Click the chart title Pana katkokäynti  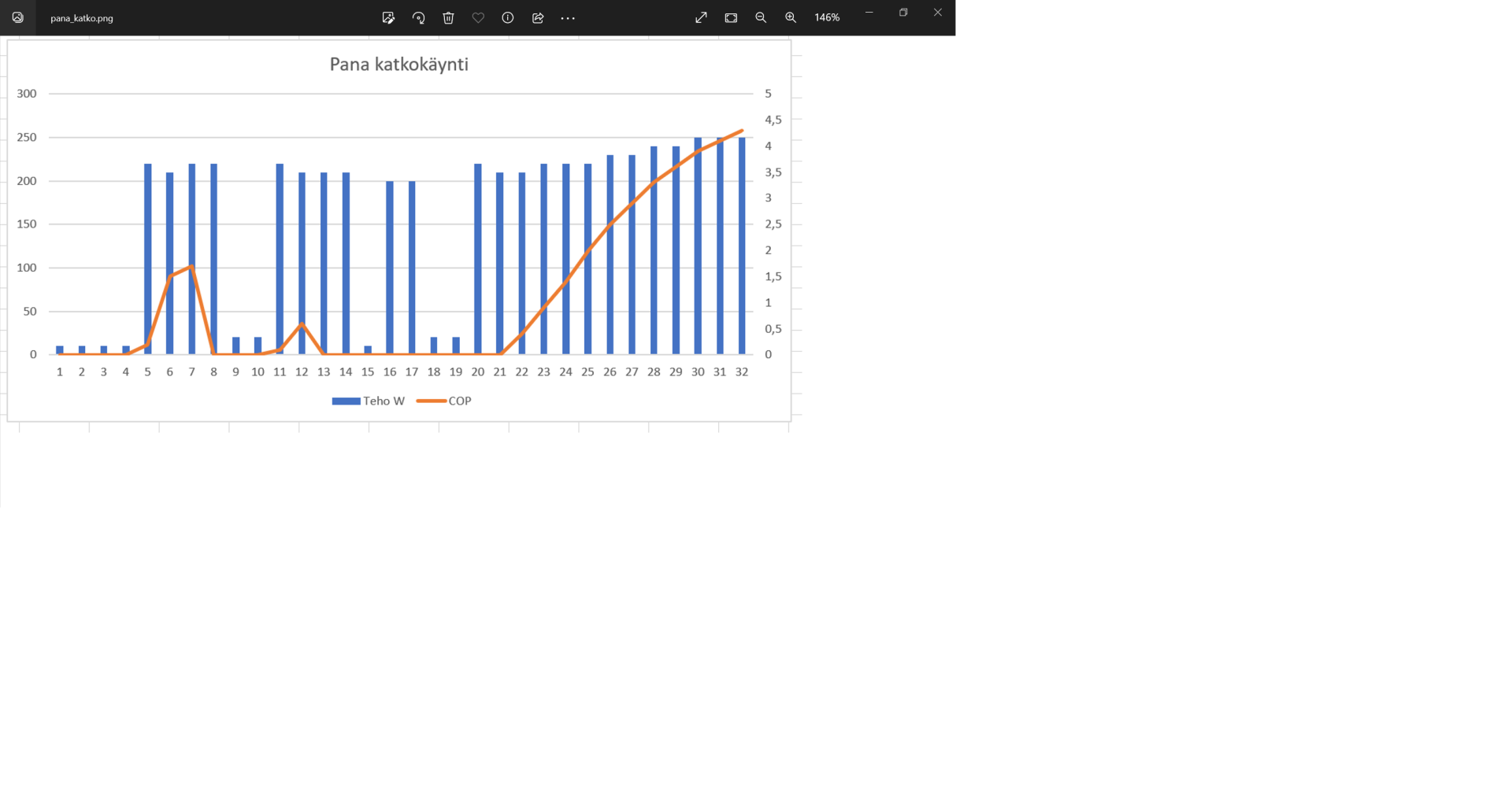click(398, 65)
